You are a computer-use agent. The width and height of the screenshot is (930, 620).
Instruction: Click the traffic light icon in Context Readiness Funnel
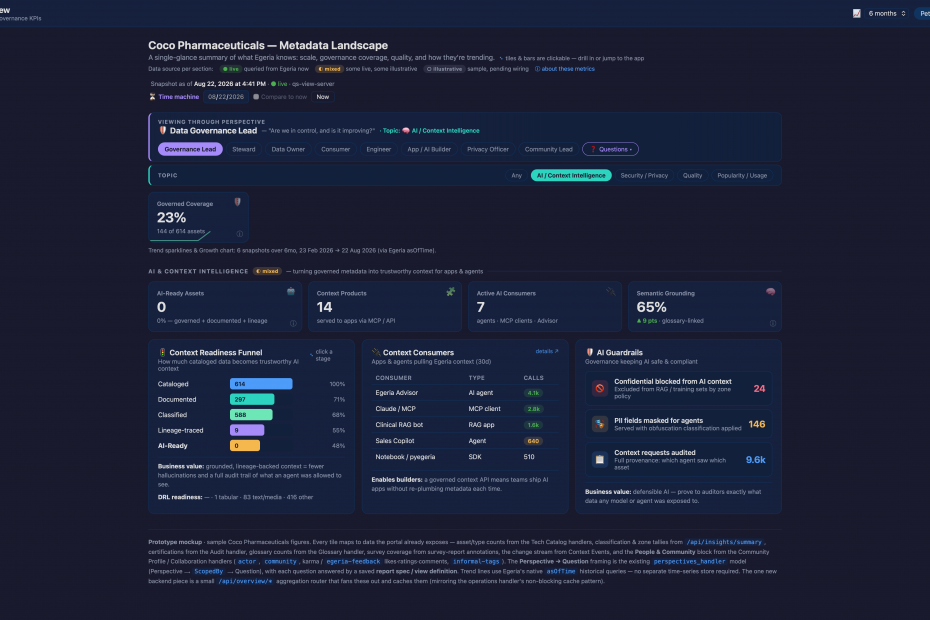pos(163,352)
